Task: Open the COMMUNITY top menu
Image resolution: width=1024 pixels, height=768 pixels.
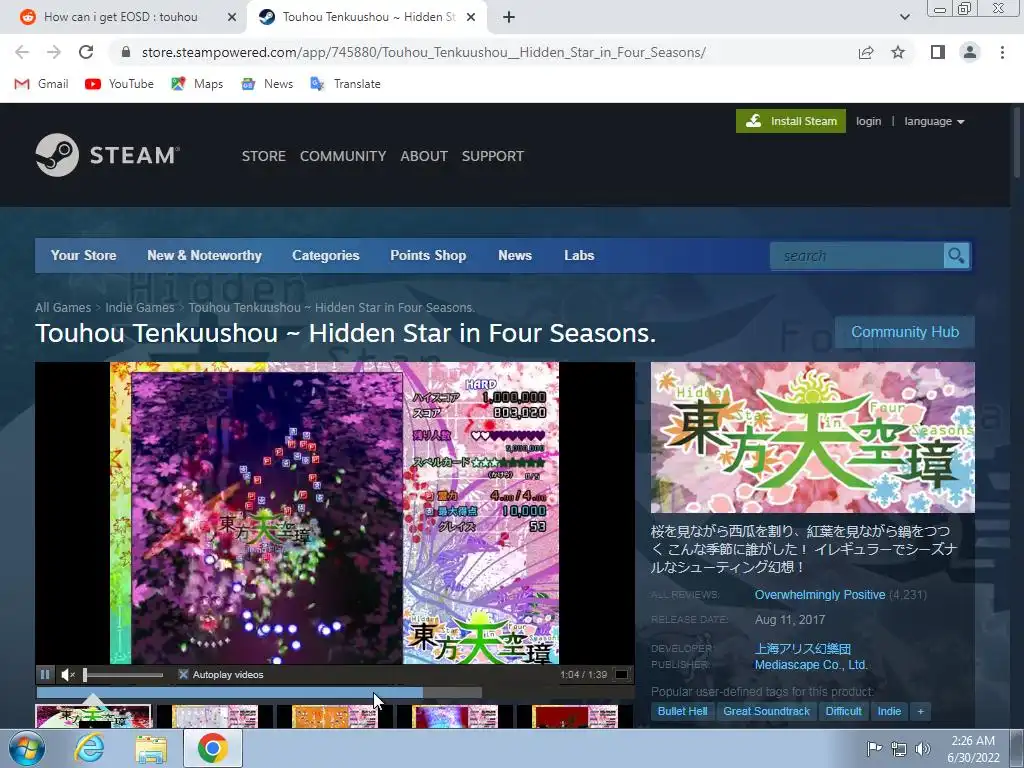Action: coord(343,156)
